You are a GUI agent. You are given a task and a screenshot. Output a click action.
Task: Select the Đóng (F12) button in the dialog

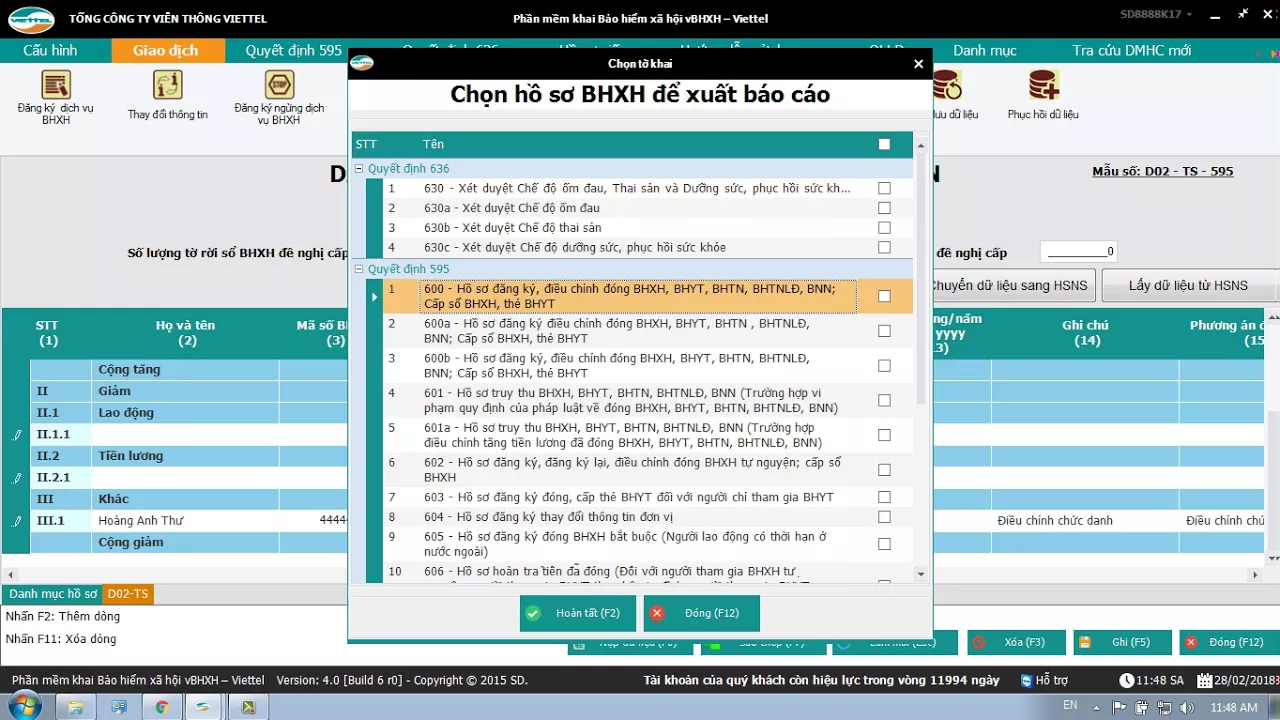(x=702, y=613)
